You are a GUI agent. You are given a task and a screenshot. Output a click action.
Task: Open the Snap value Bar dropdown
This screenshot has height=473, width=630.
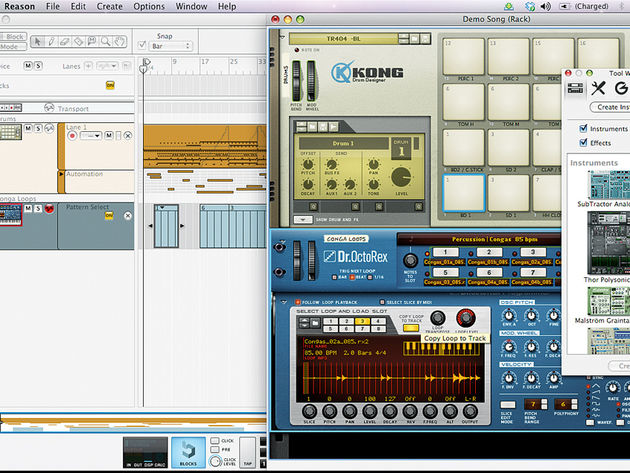tap(171, 46)
